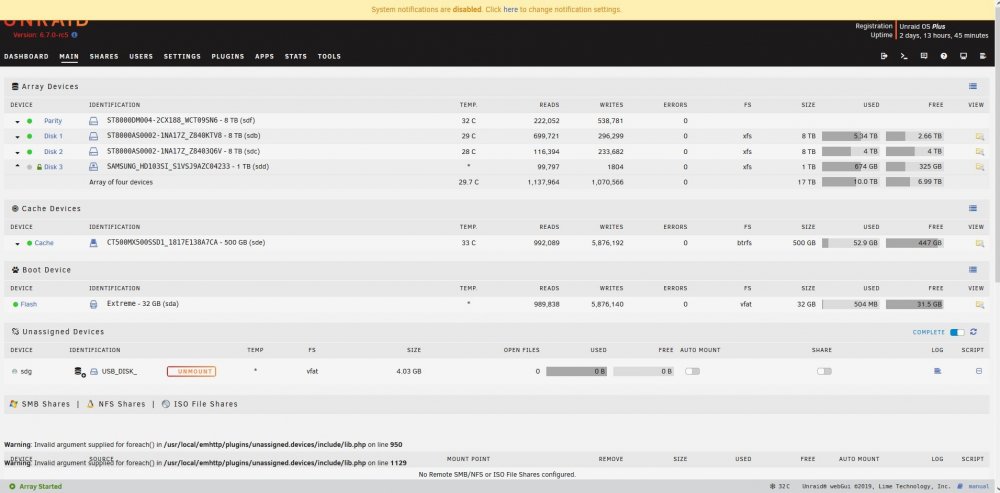Click Disk 3 used bar 674 GB
Image resolution: width=1000 pixels, height=493 pixels.
coord(851,167)
